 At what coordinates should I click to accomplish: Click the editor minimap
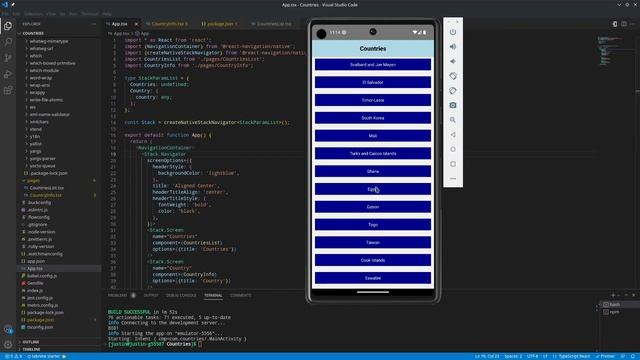click(x=610, y=51)
